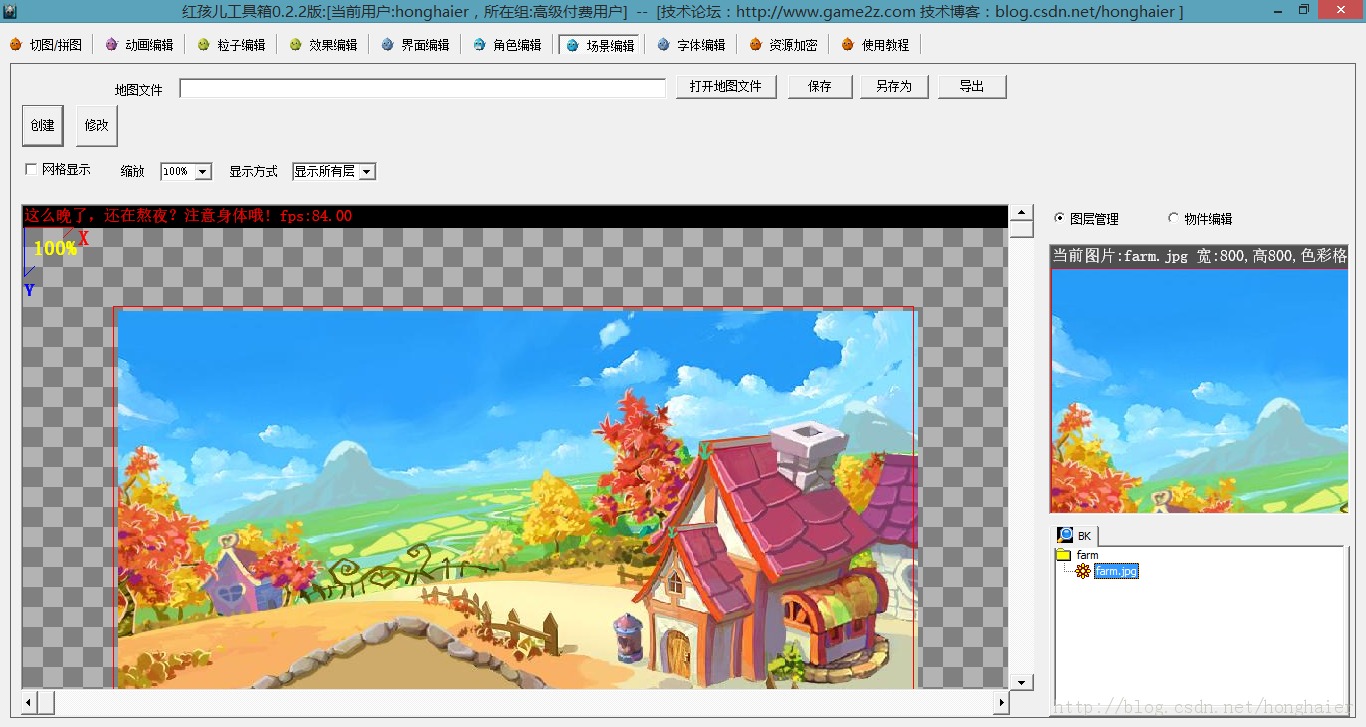Click the 另存为 button
1366x727 pixels.
(894, 86)
